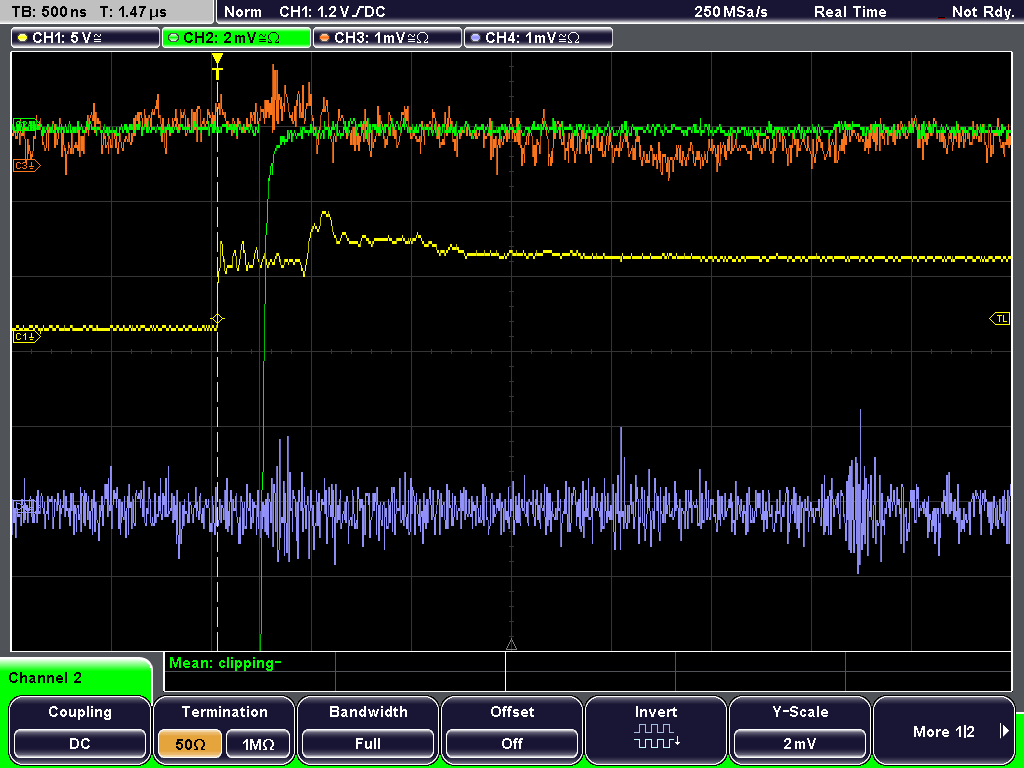Image resolution: width=1024 pixels, height=768 pixels.
Task: Set termination to 50Ω
Action: pyautogui.click(x=190, y=744)
